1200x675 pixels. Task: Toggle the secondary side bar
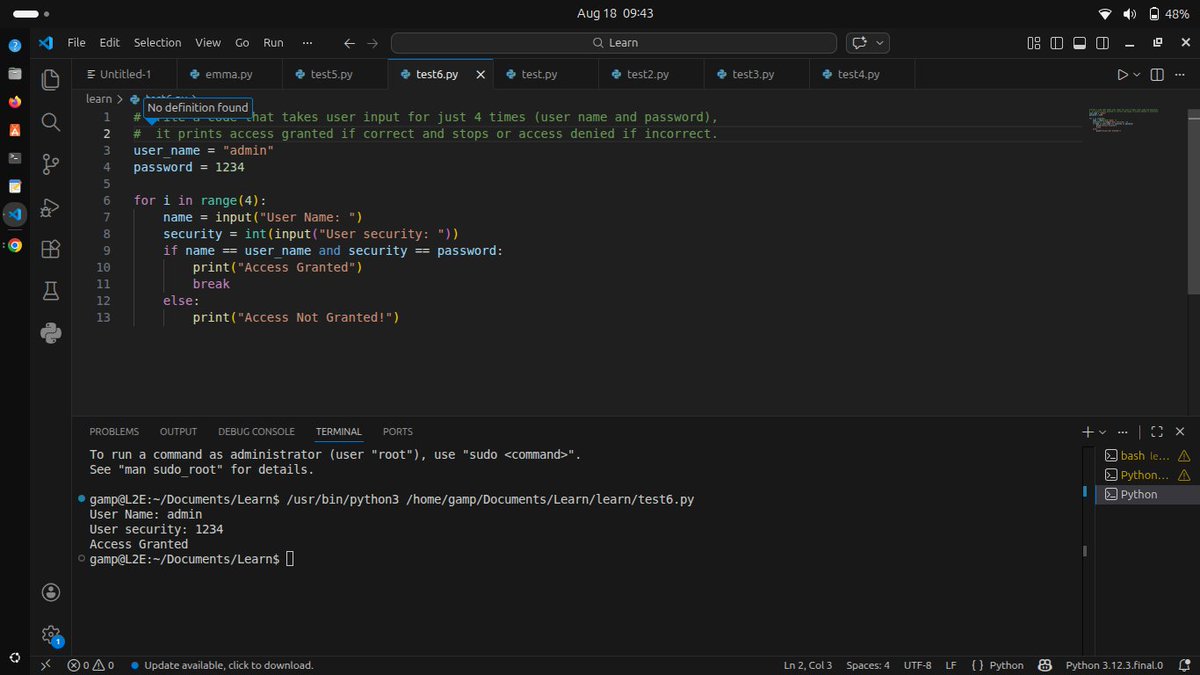[x=1102, y=43]
